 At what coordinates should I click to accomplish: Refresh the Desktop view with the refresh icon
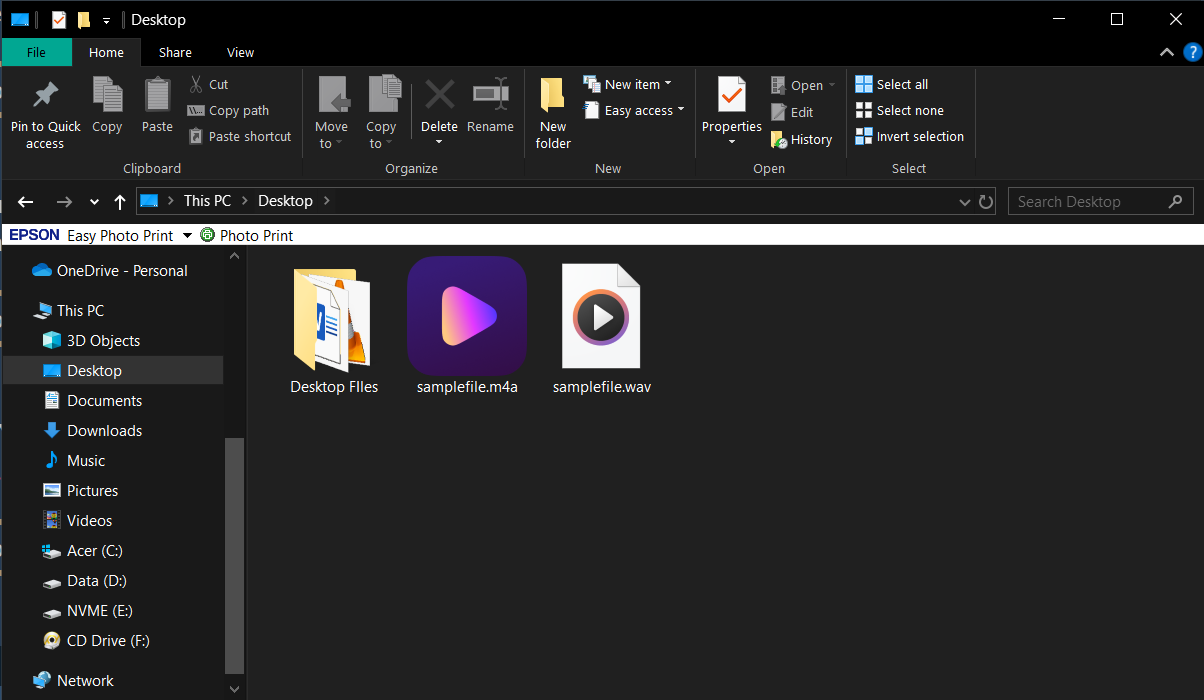986,201
